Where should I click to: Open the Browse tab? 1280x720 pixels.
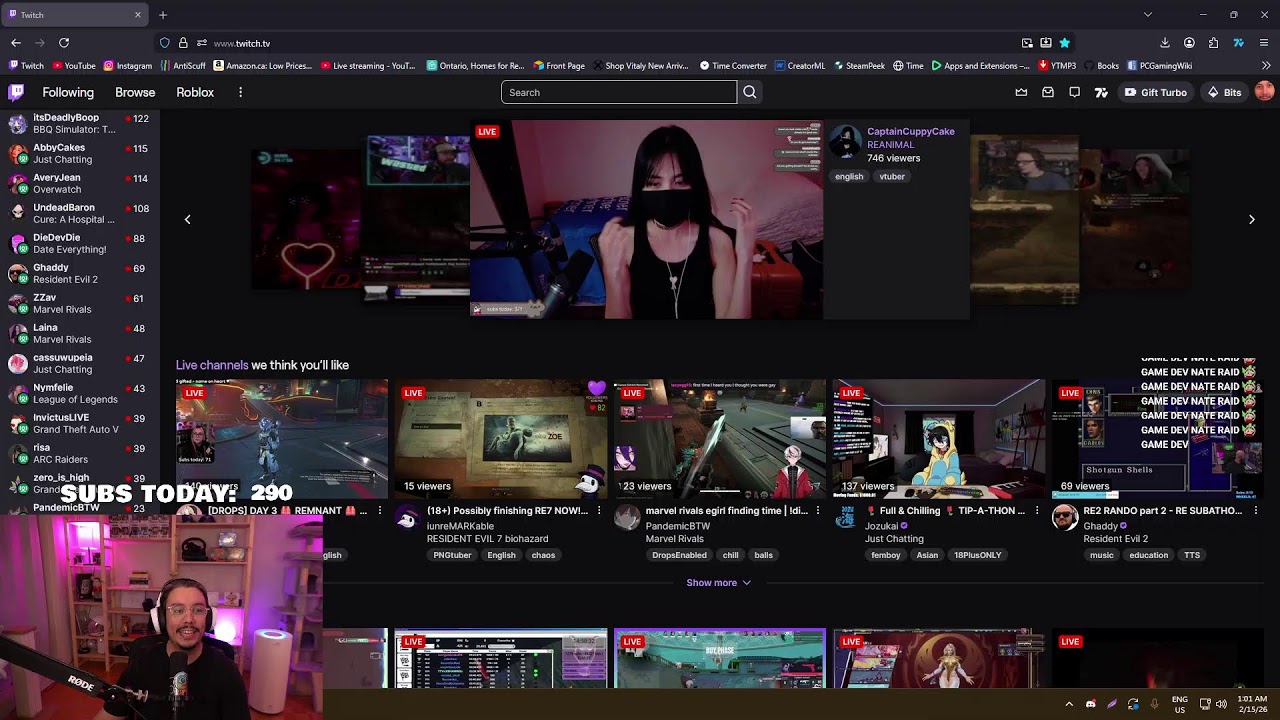[x=135, y=92]
